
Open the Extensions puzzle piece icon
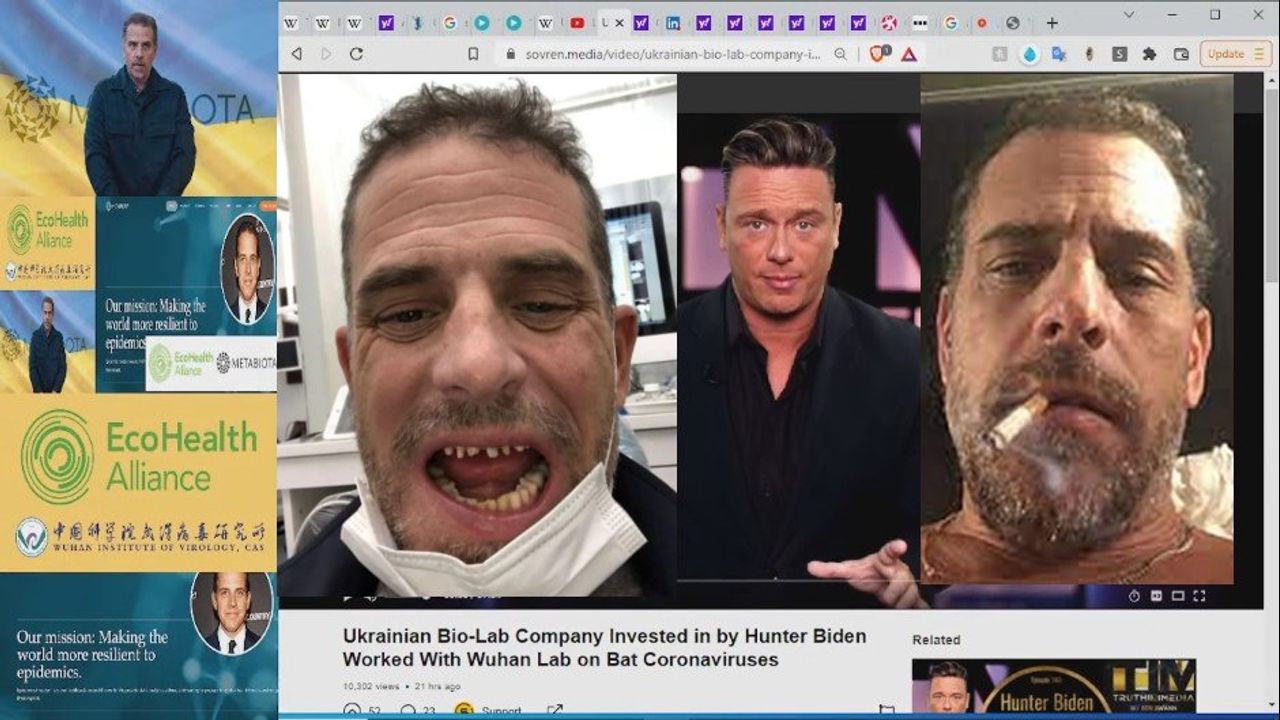pyautogui.click(x=1149, y=54)
